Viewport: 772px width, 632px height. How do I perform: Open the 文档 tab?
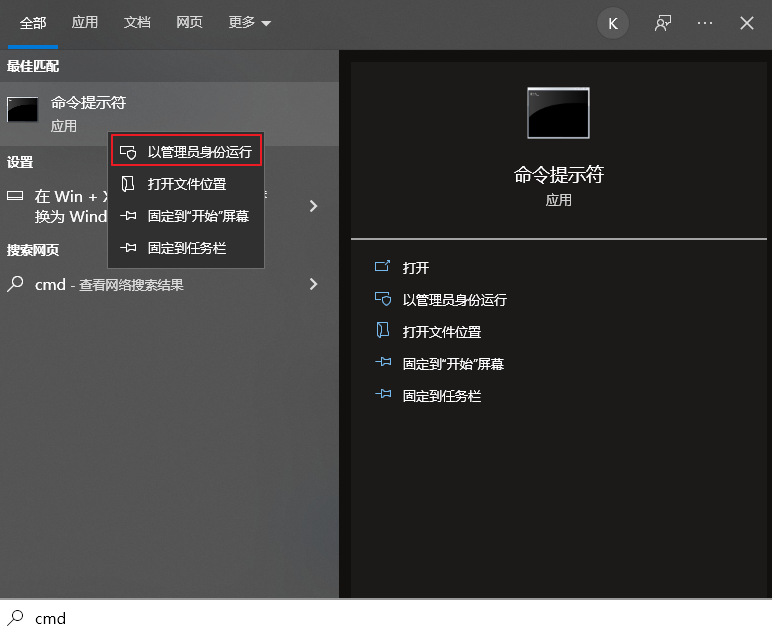(137, 22)
